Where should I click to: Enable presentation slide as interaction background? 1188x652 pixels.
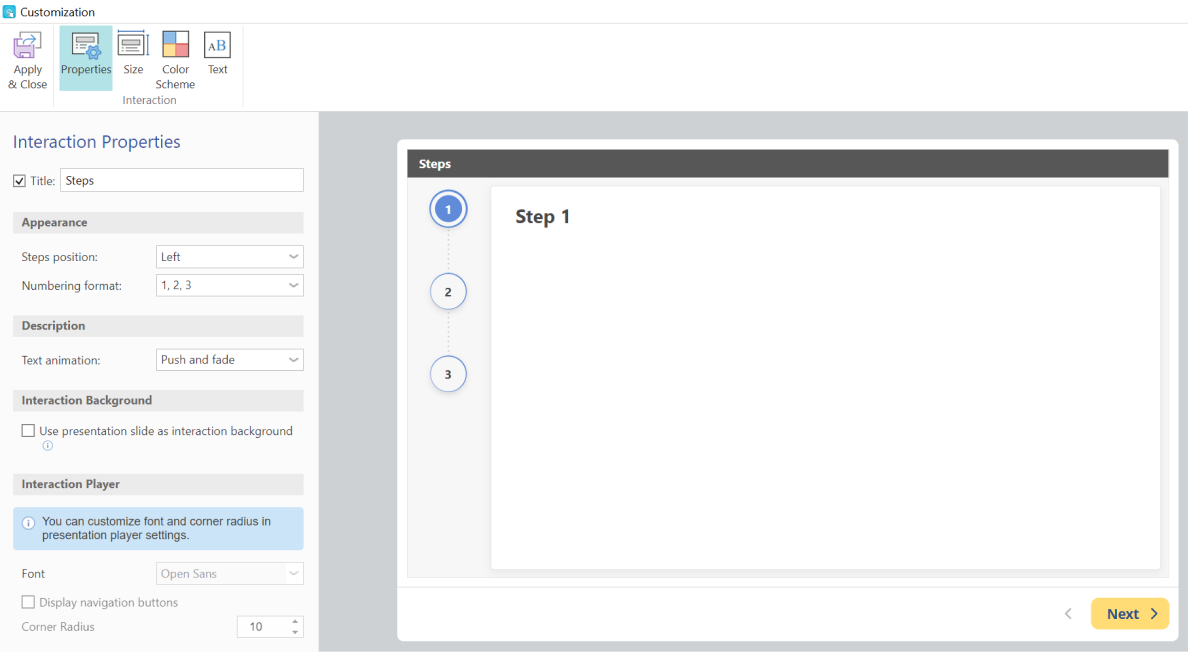(x=28, y=431)
